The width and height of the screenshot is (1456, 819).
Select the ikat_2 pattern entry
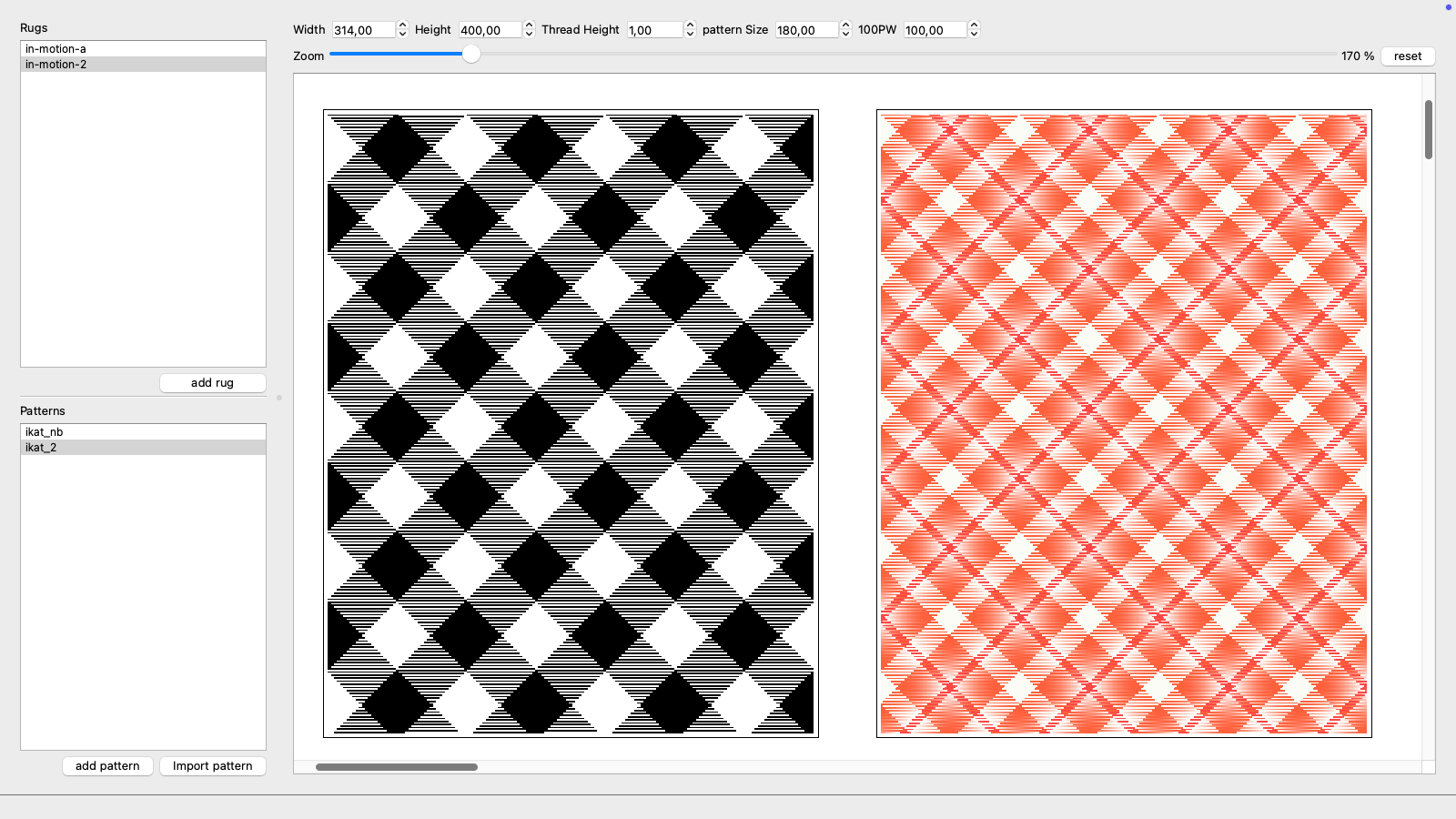[41, 448]
